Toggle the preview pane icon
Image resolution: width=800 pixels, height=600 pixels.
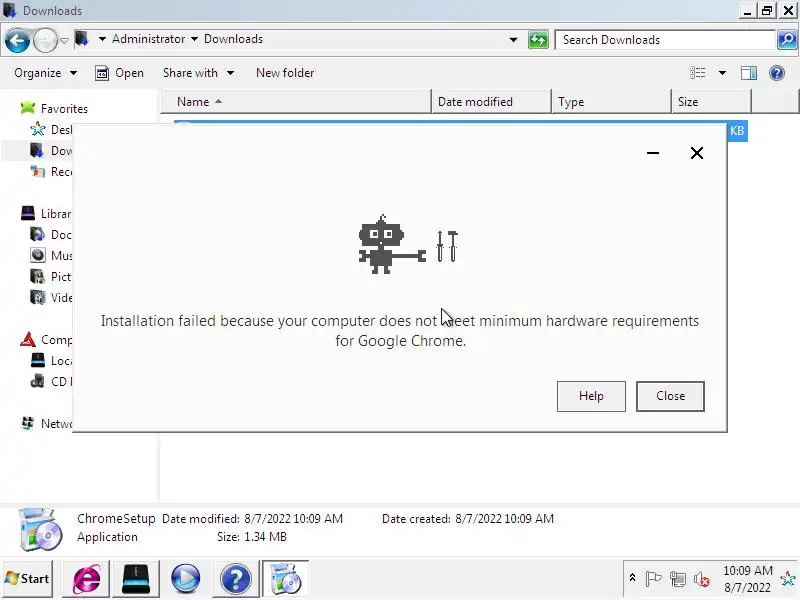click(x=749, y=73)
